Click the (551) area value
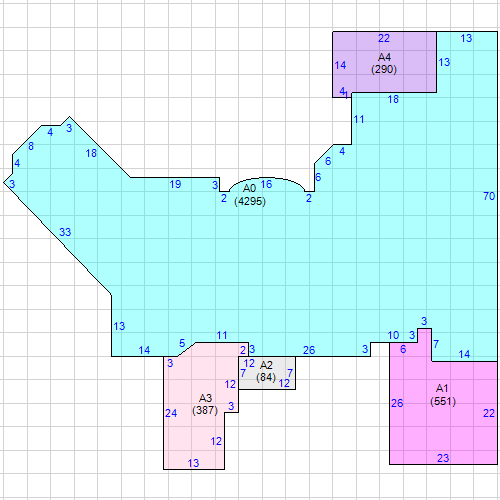 point(443,401)
